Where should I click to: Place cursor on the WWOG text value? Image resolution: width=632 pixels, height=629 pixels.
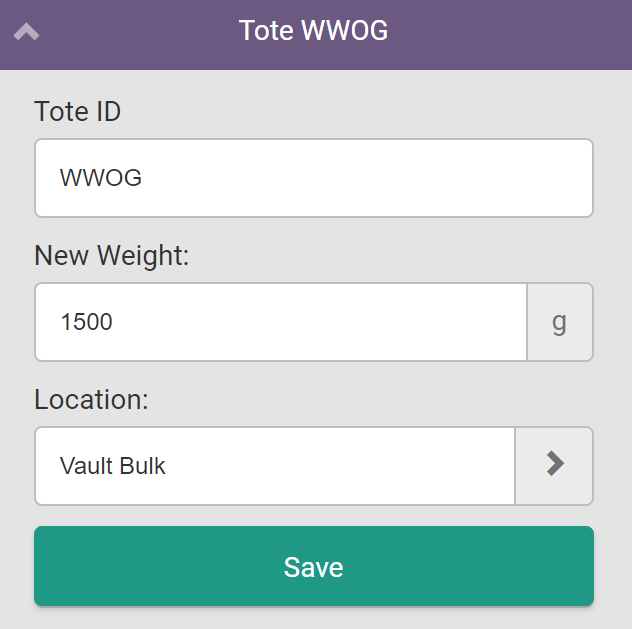101,179
